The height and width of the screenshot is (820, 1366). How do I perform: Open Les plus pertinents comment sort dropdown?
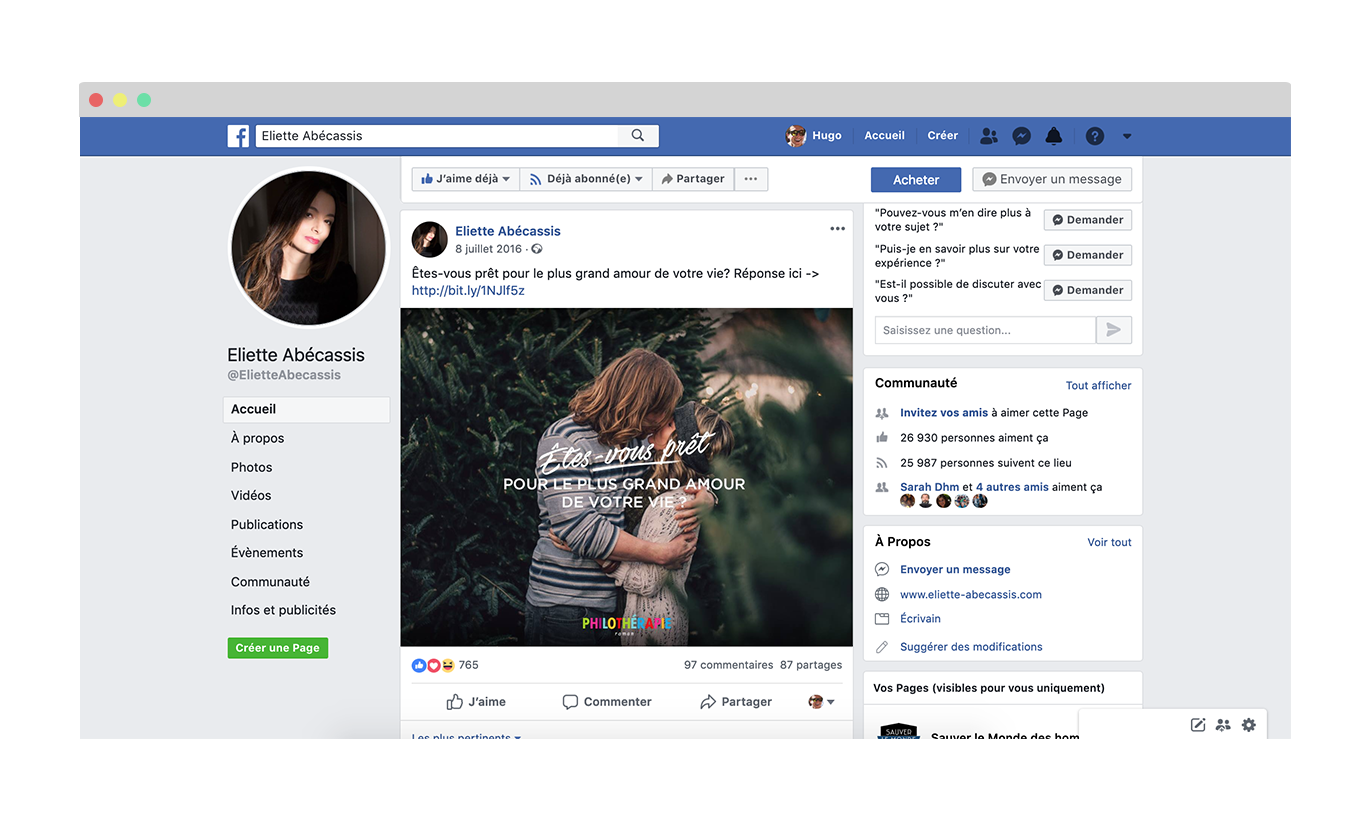click(x=466, y=736)
